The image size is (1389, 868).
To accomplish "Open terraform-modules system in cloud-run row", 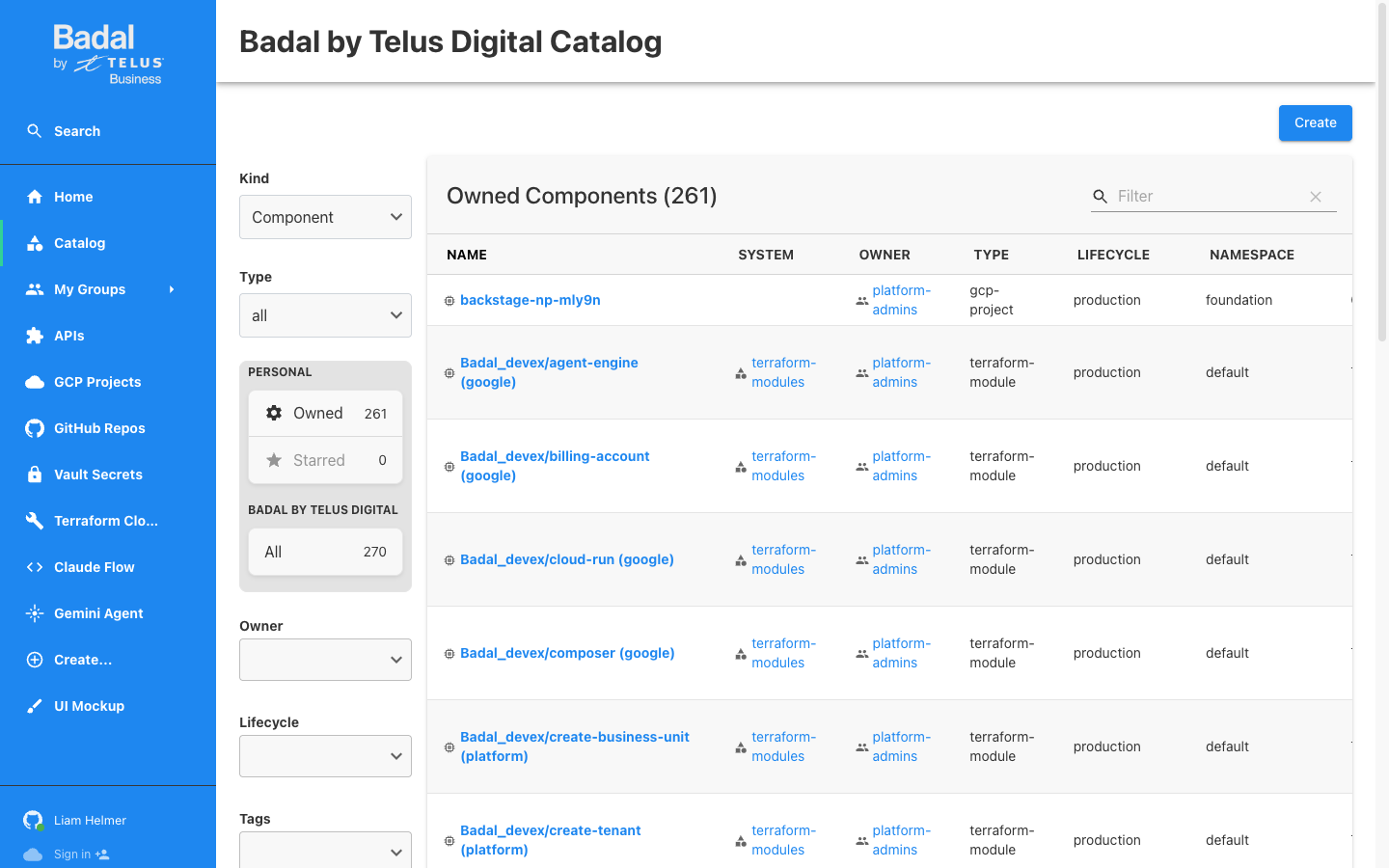I will pos(783,559).
